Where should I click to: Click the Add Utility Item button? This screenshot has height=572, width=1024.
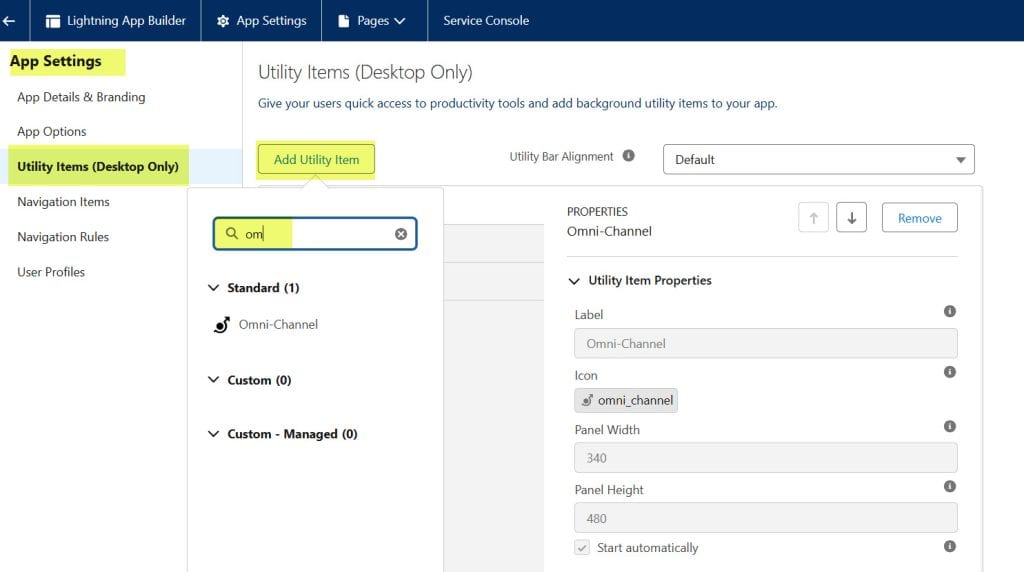316,159
